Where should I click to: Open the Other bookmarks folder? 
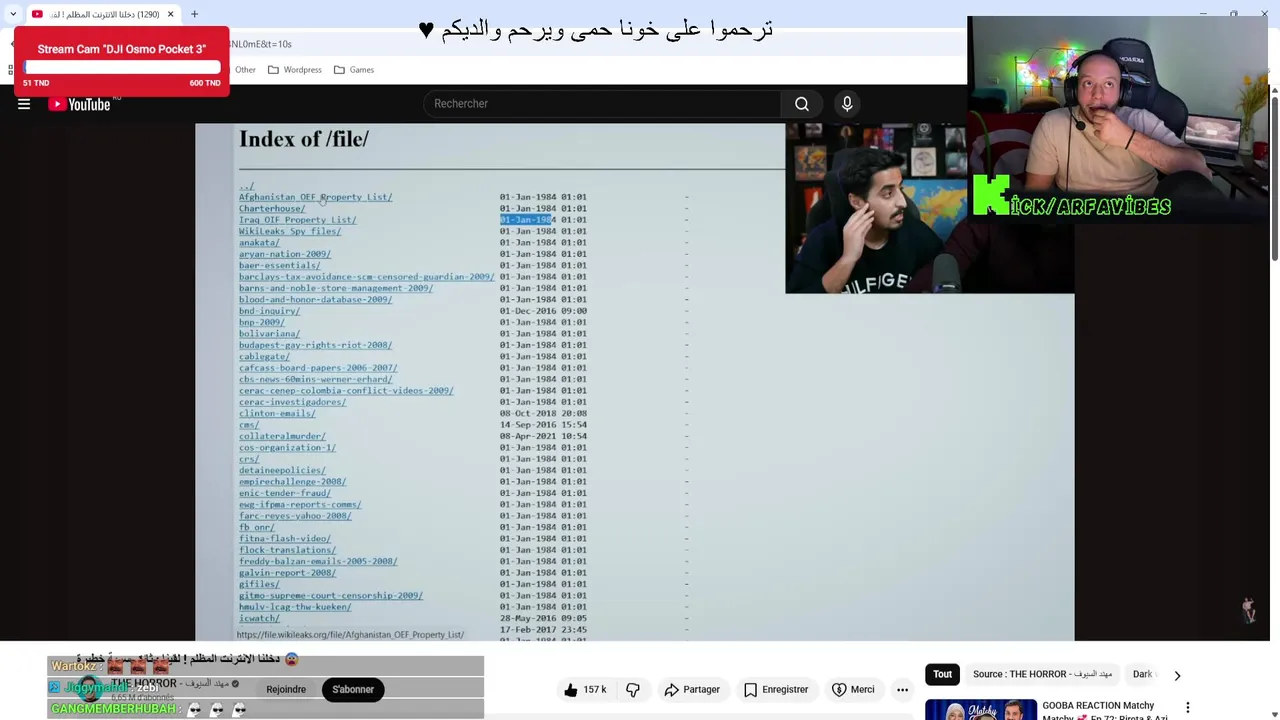(243, 70)
